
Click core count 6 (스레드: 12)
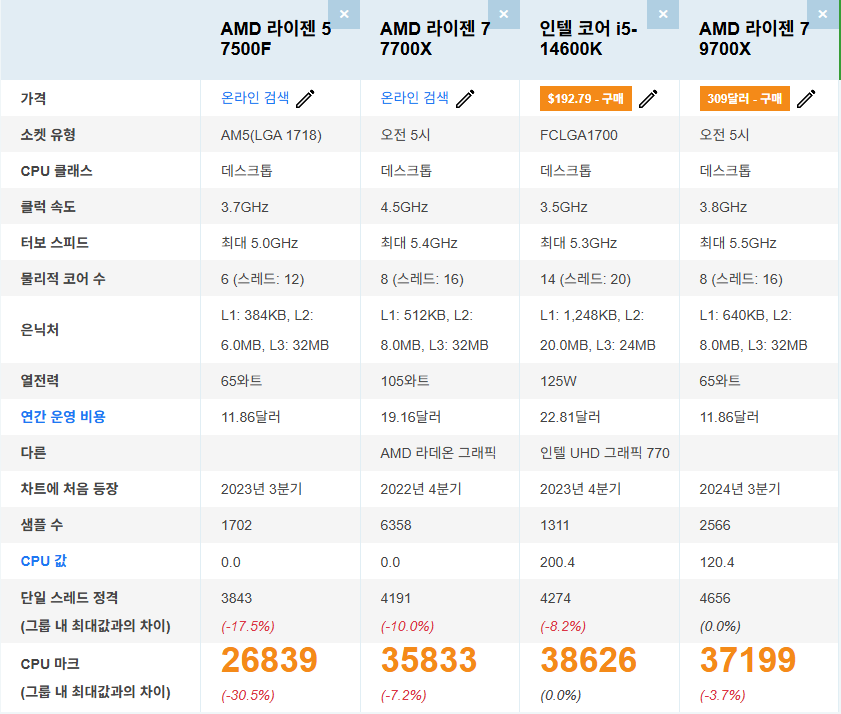pyautogui.click(x=263, y=279)
